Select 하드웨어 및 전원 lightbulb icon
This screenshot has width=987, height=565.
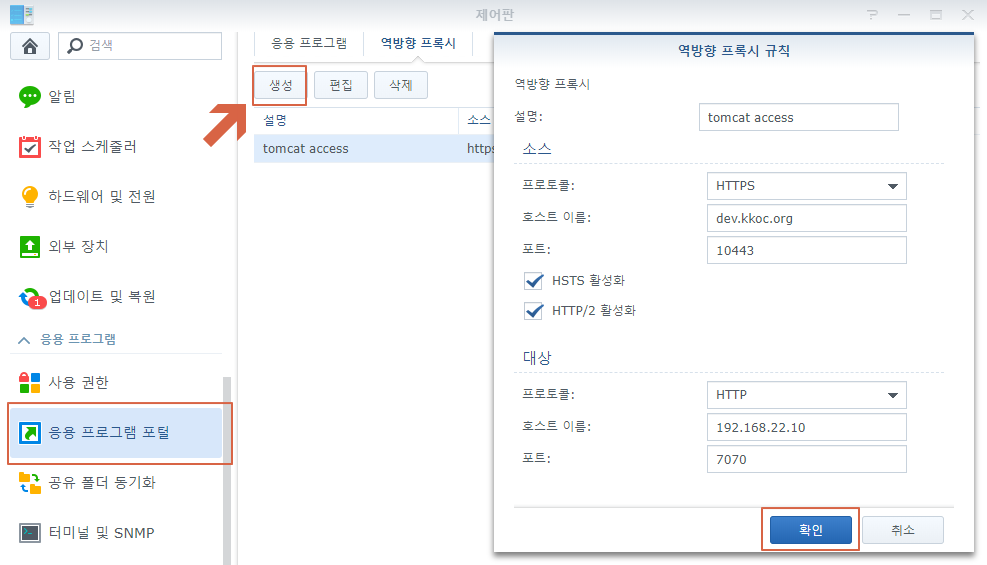pos(30,197)
